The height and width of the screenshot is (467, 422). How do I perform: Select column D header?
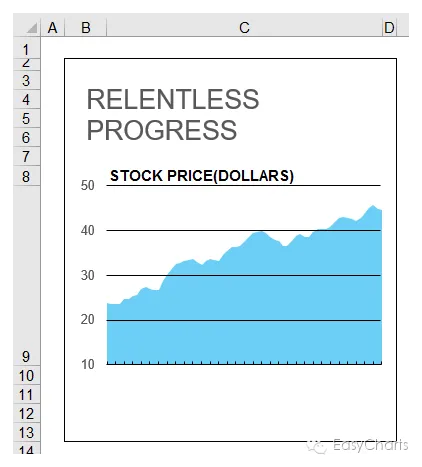(x=389, y=27)
